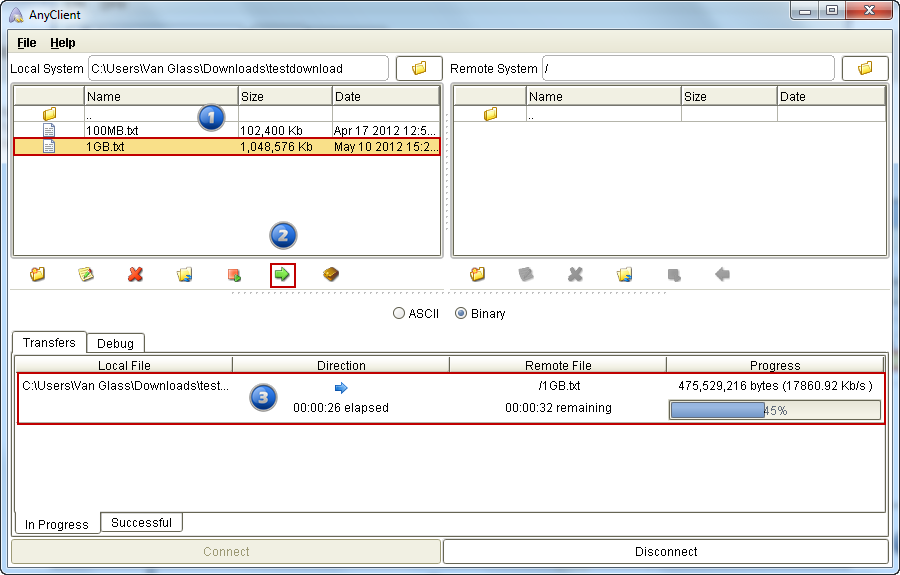Click the remote new folder icon
This screenshot has height=575, width=900.
(478, 274)
